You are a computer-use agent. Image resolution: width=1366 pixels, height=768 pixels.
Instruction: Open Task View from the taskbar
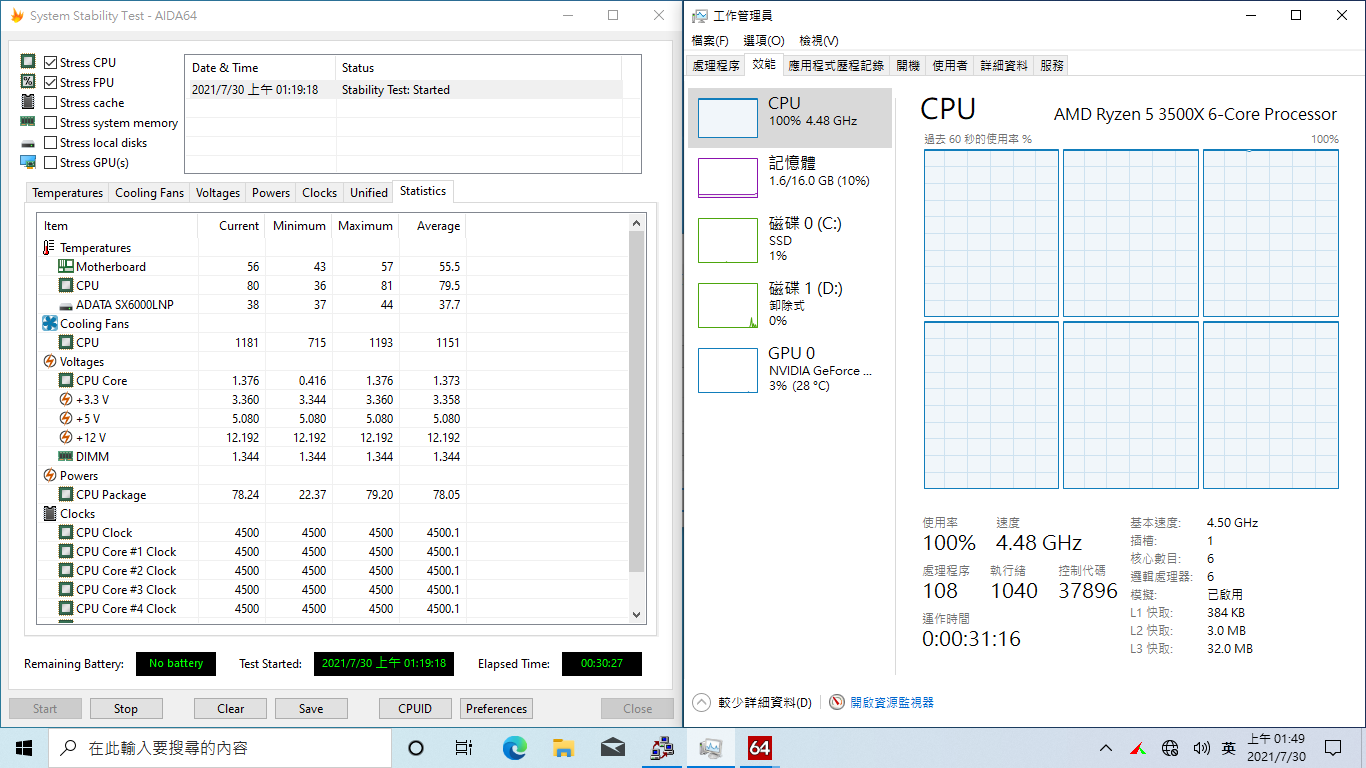464,747
